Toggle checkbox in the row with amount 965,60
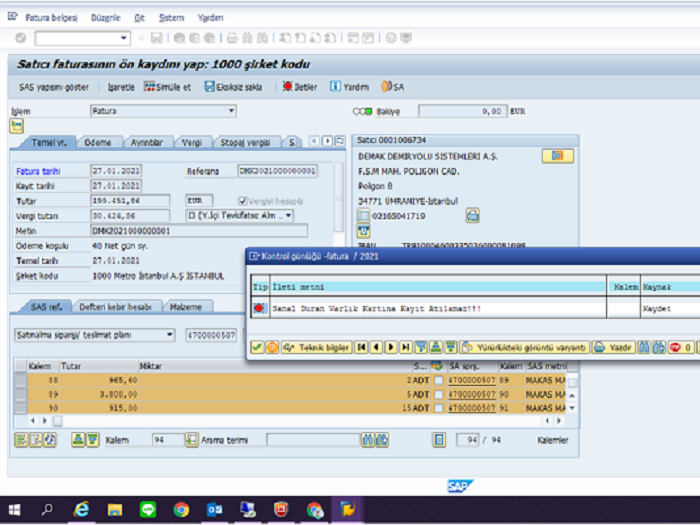Image resolution: width=700 pixels, height=525 pixels. click(439, 380)
